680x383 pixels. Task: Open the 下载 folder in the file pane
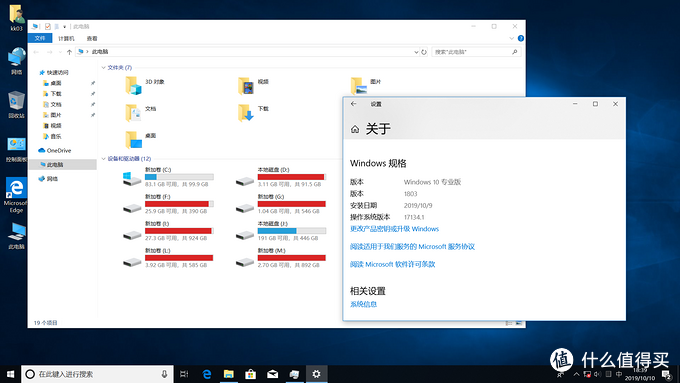click(x=253, y=112)
